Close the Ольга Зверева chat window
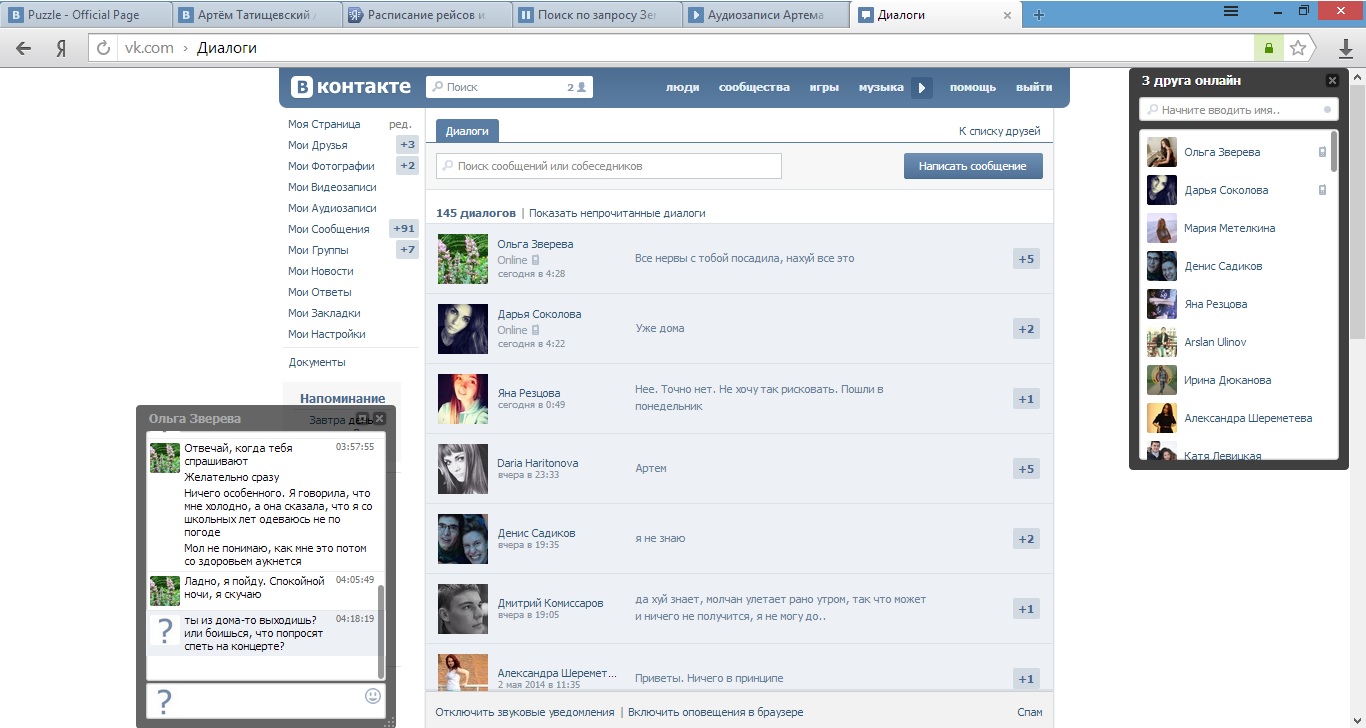This screenshot has height=728, width=1366. tap(379, 419)
